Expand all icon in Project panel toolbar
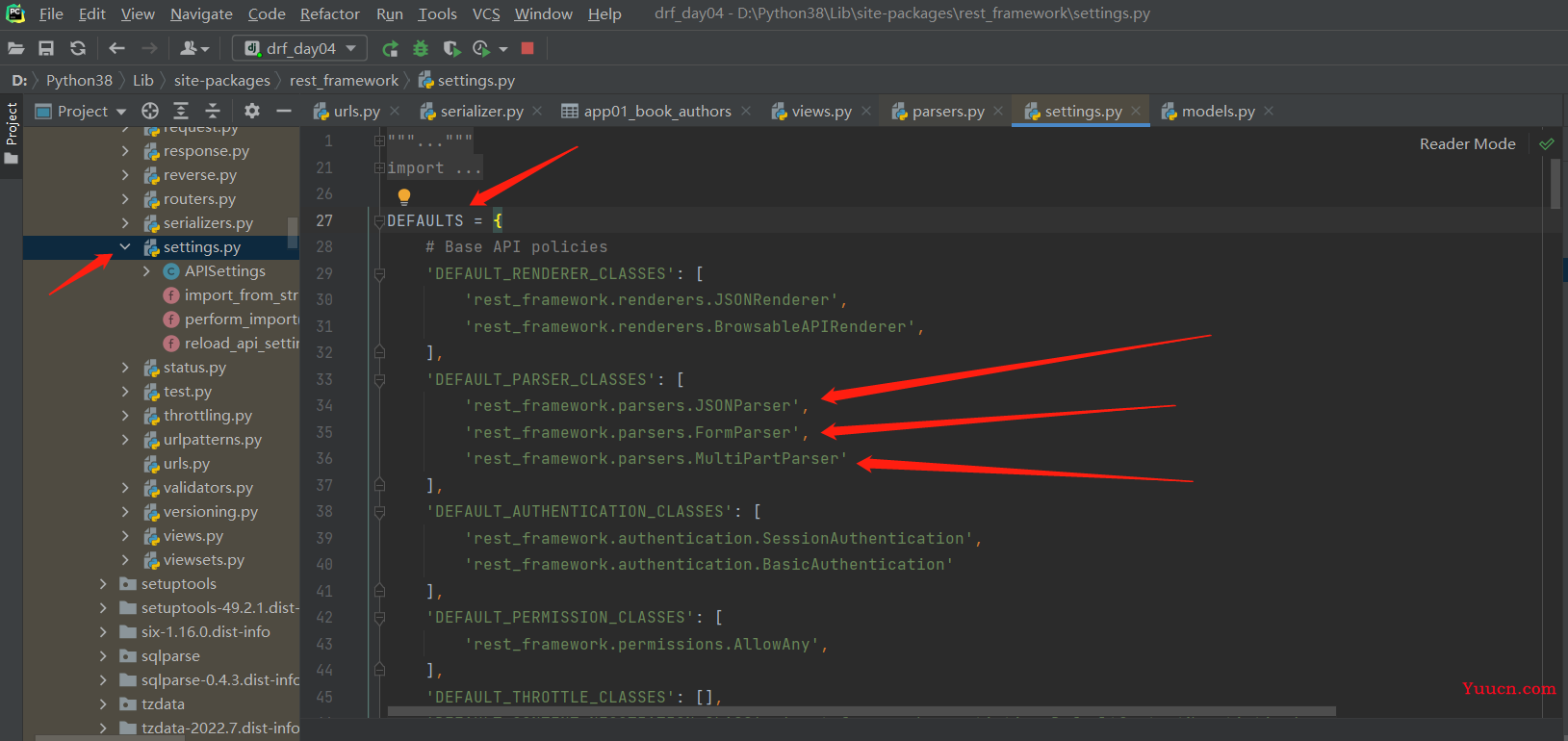 point(181,111)
